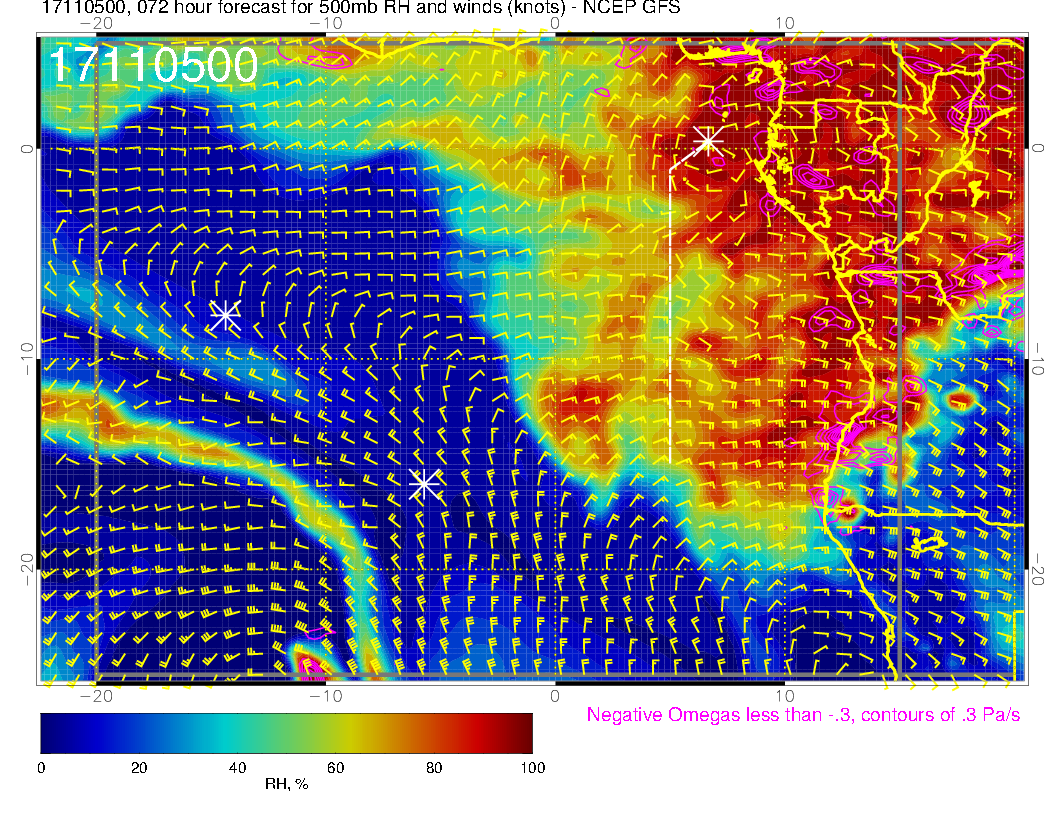
Task: Click the -20 latitude label on the right axis
Action: click(x=1038, y=570)
